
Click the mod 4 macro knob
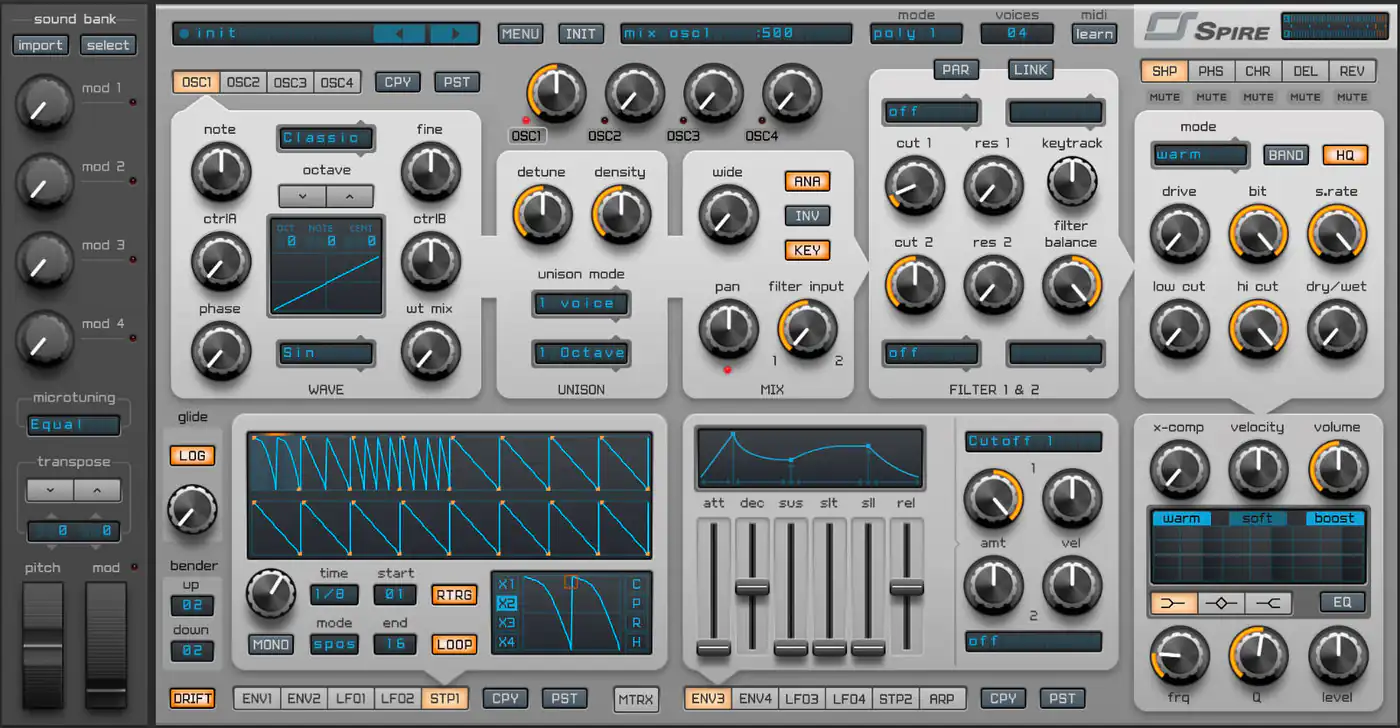pos(44,340)
